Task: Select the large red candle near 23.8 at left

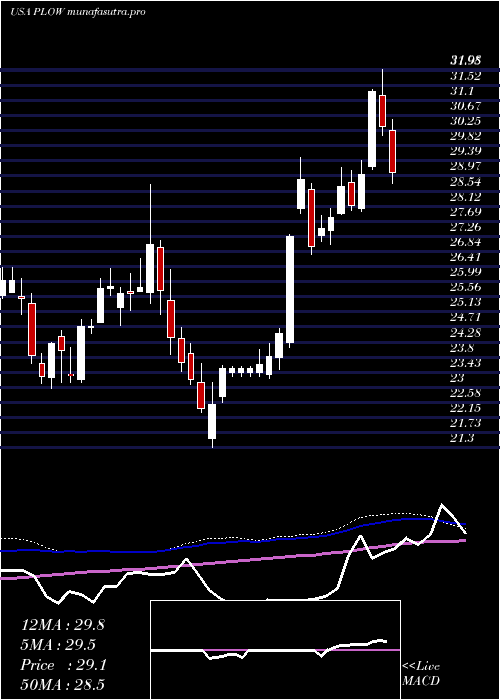Action: tap(32, 329)
